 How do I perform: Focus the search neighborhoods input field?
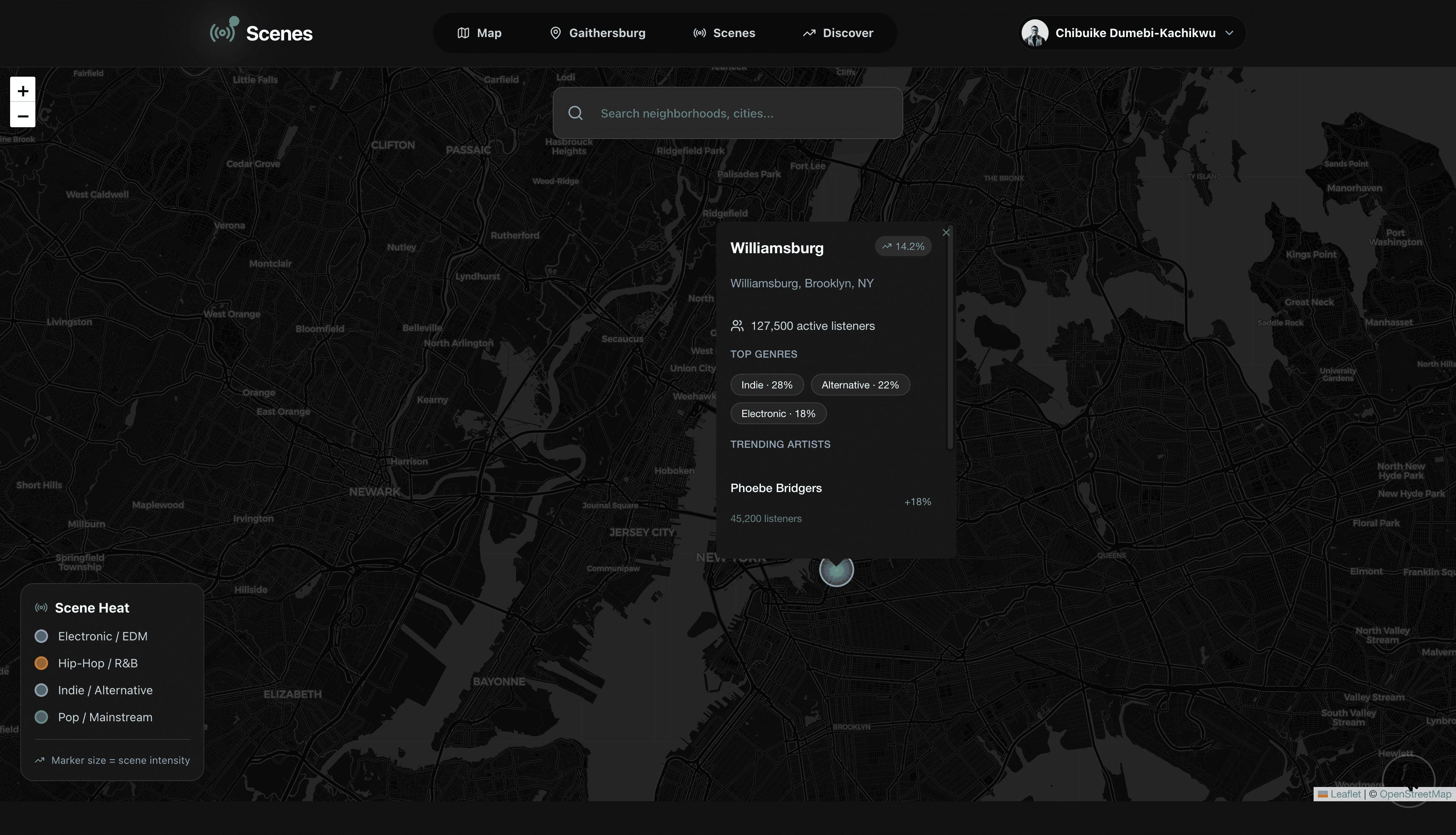click(746, 113)
